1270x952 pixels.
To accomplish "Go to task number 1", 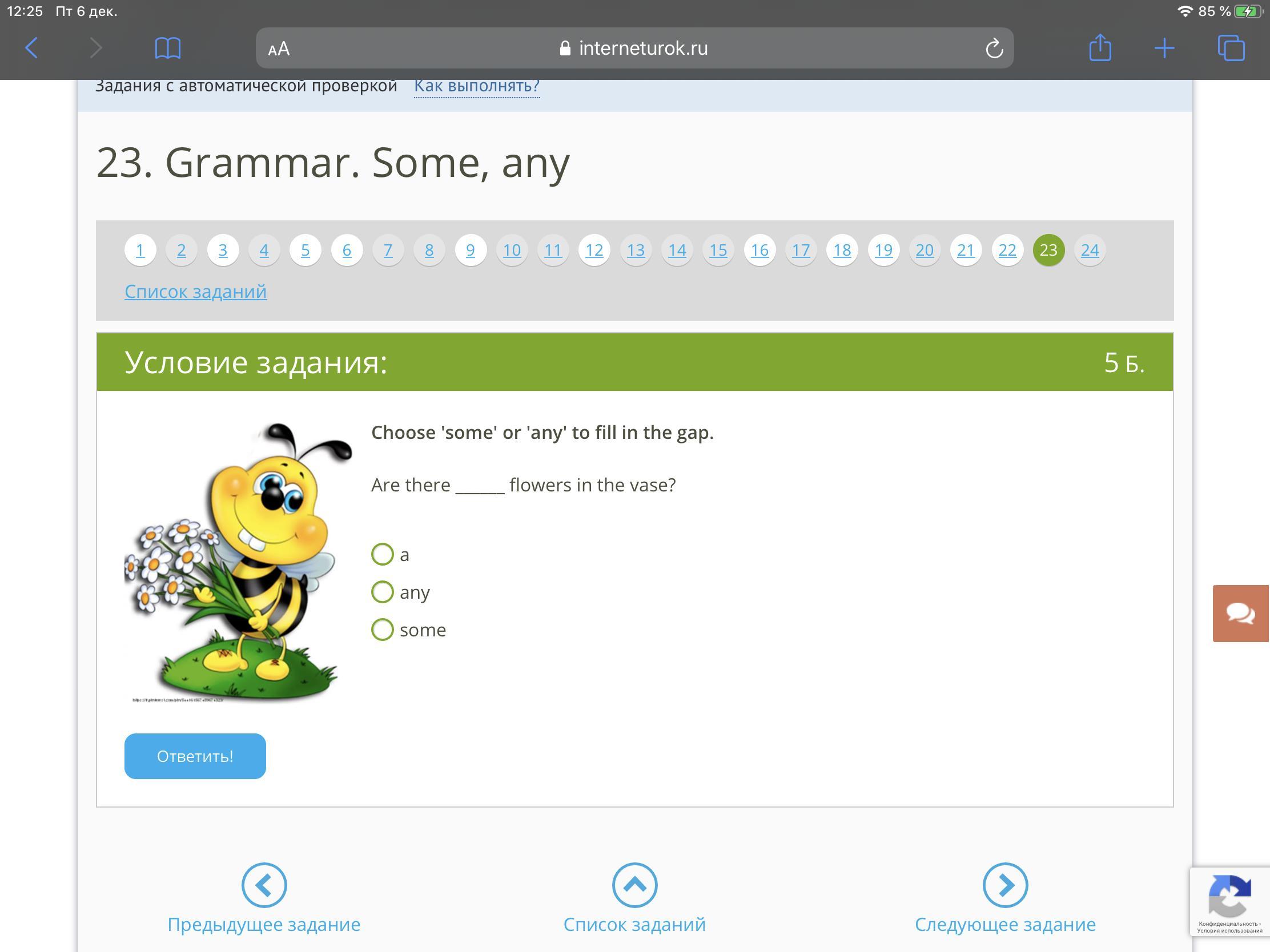I will click(x=140, y=249).
